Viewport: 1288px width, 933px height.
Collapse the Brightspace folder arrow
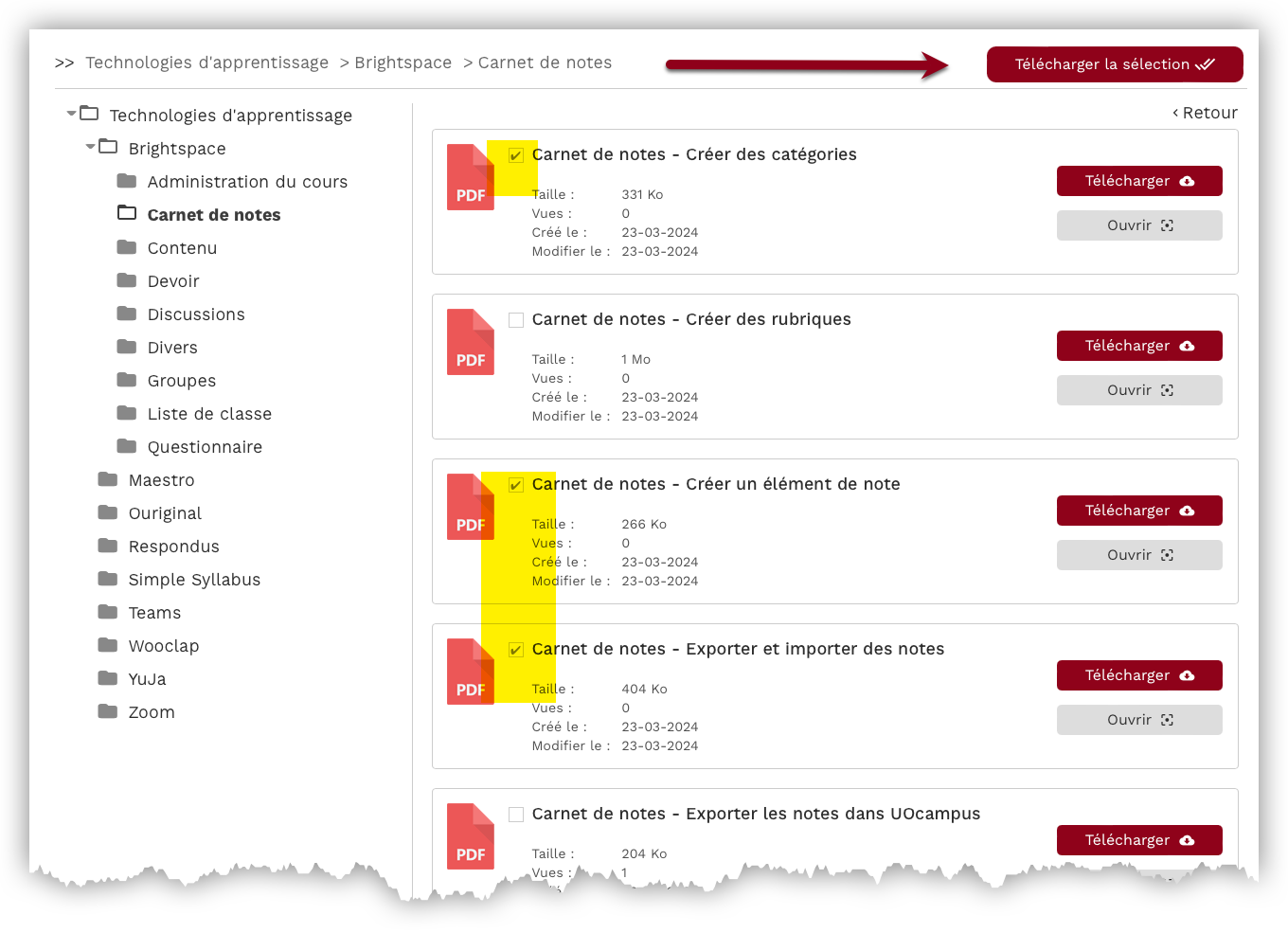point(90,147)
